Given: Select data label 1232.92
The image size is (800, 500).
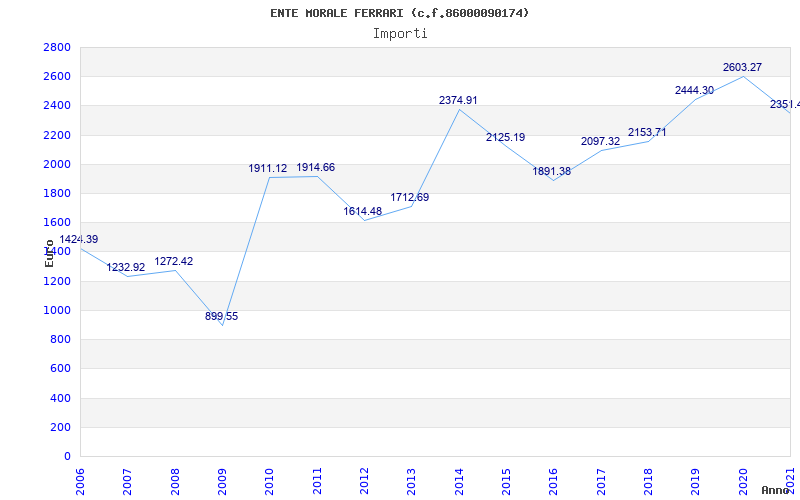Looking at the screenshot, I should coord(126,267).
